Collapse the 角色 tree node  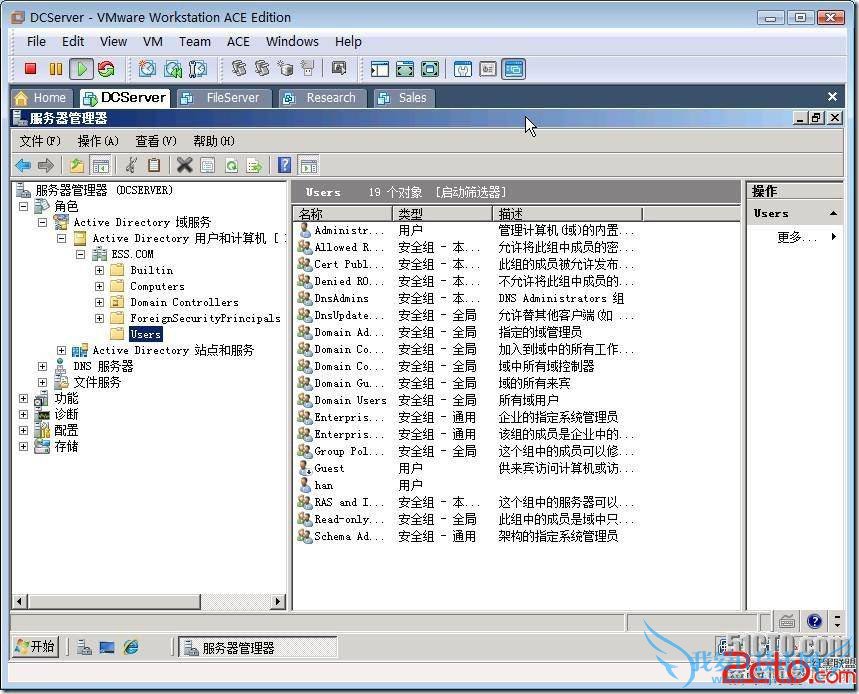24,207
